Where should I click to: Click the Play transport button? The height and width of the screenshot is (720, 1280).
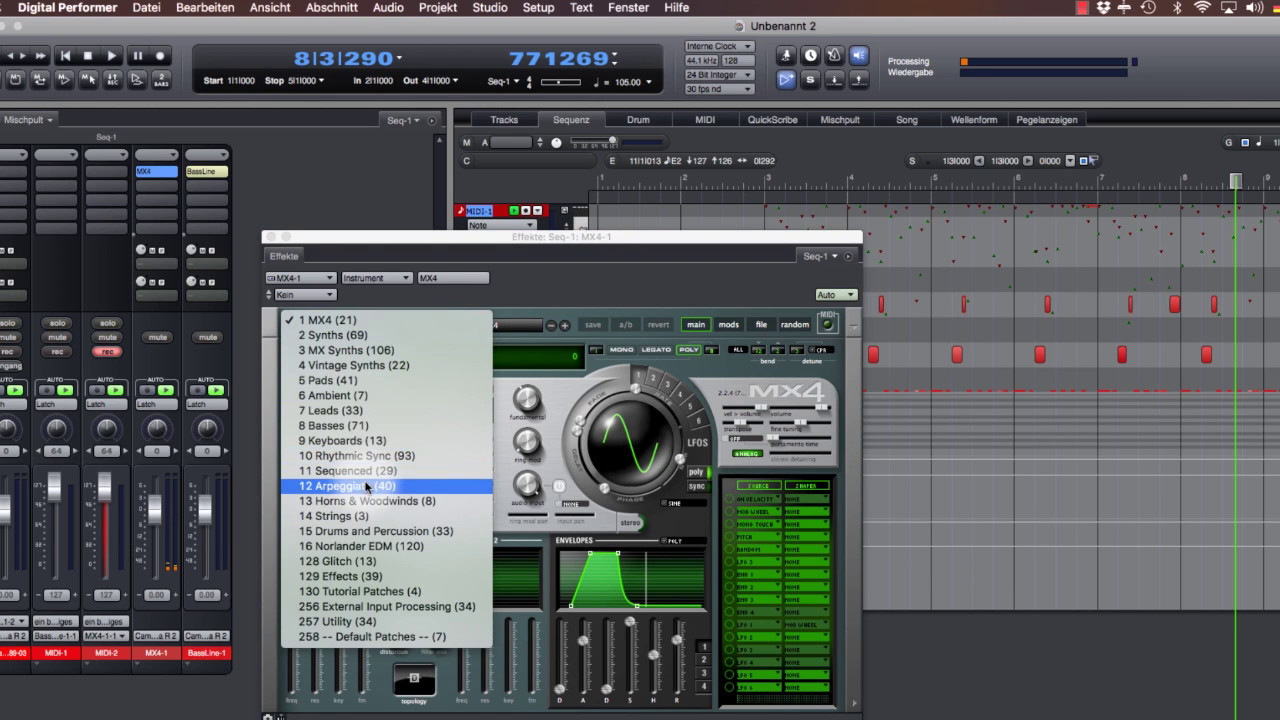tap(112, 56)
